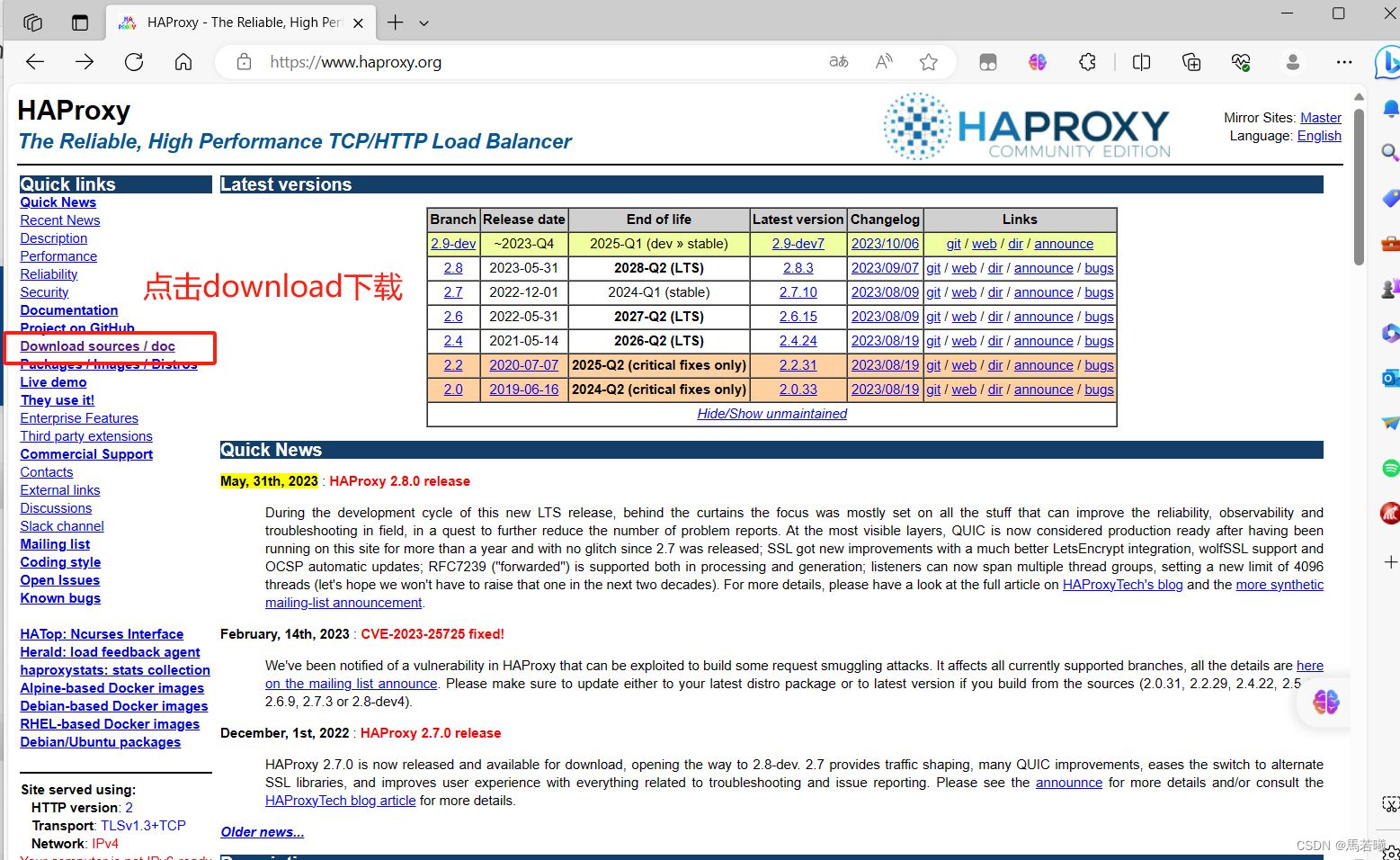Add this page to favorites
This screenshot has width=1400, height=860.
click(929, 62)
